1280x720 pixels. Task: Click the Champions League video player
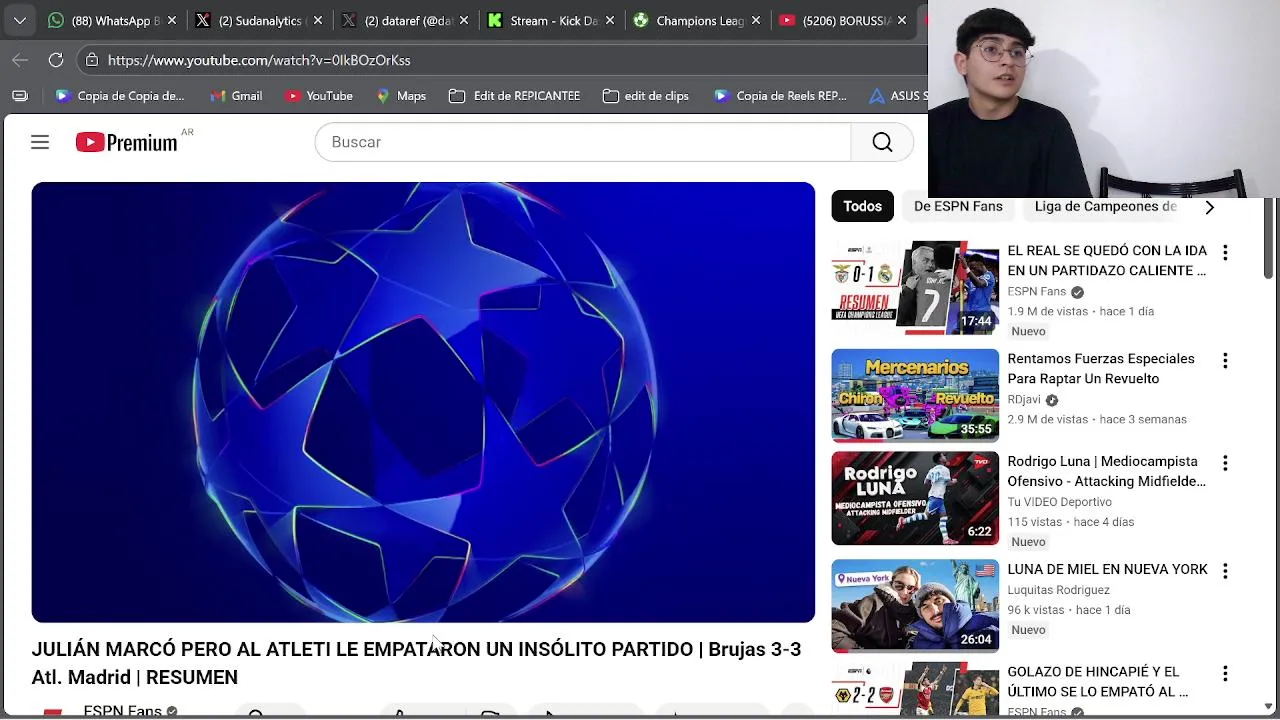coord(423,402)
